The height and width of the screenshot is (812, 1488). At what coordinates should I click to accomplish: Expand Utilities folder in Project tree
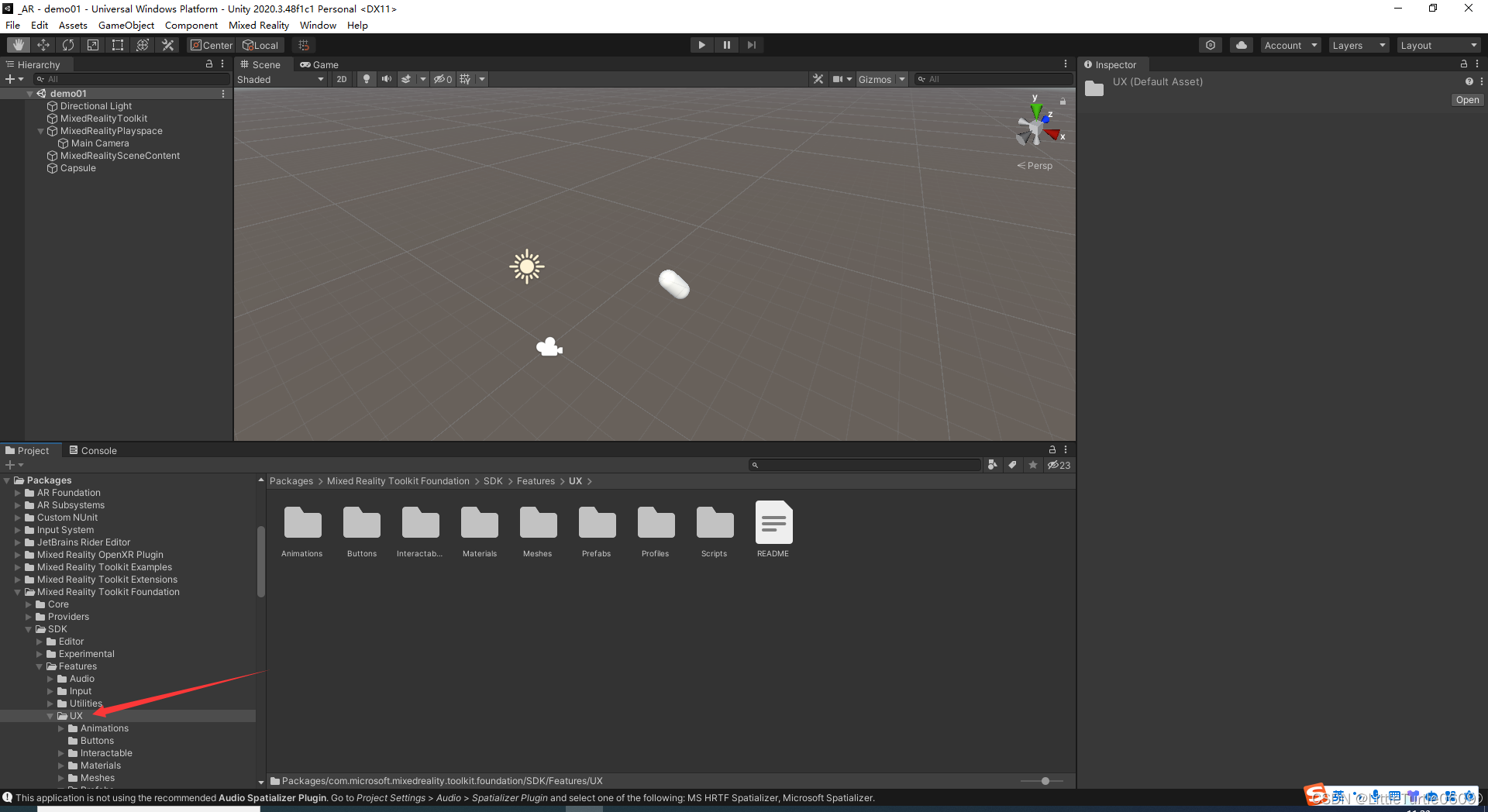point(50,704)
